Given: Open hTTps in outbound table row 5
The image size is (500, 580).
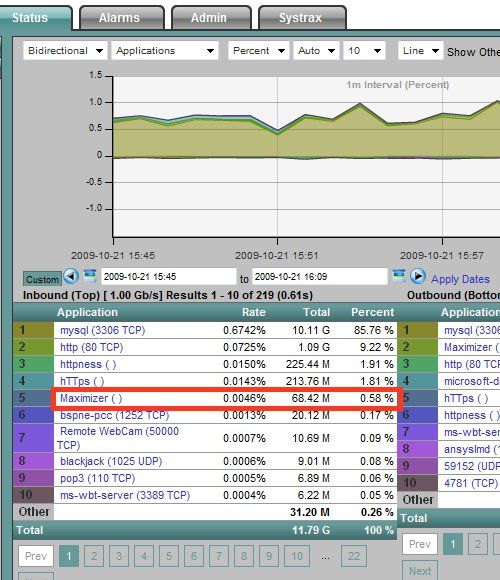Looking at the screenshot, I should (x=466, y=398).
